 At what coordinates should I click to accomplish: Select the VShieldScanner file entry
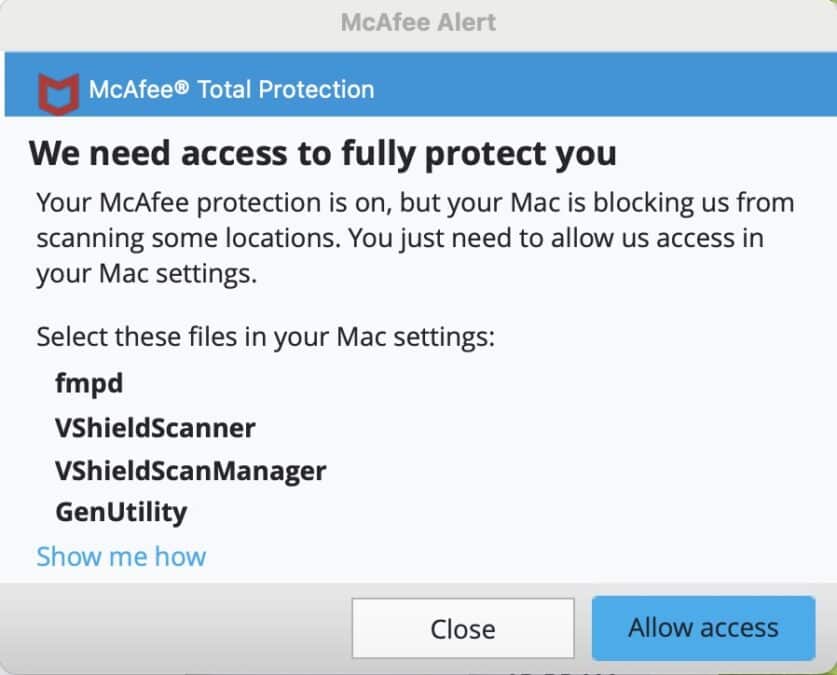tap(155, 428)
